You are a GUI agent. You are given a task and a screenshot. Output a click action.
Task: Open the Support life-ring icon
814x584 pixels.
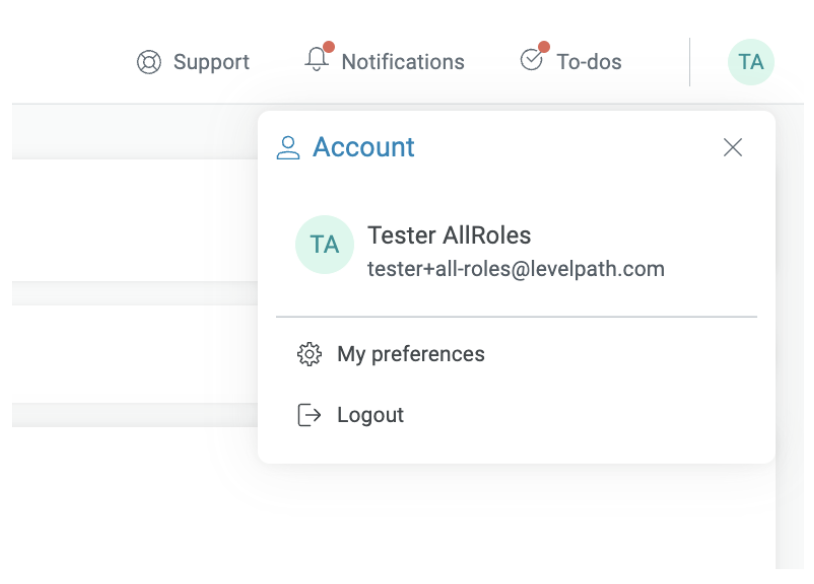point(147,60)
